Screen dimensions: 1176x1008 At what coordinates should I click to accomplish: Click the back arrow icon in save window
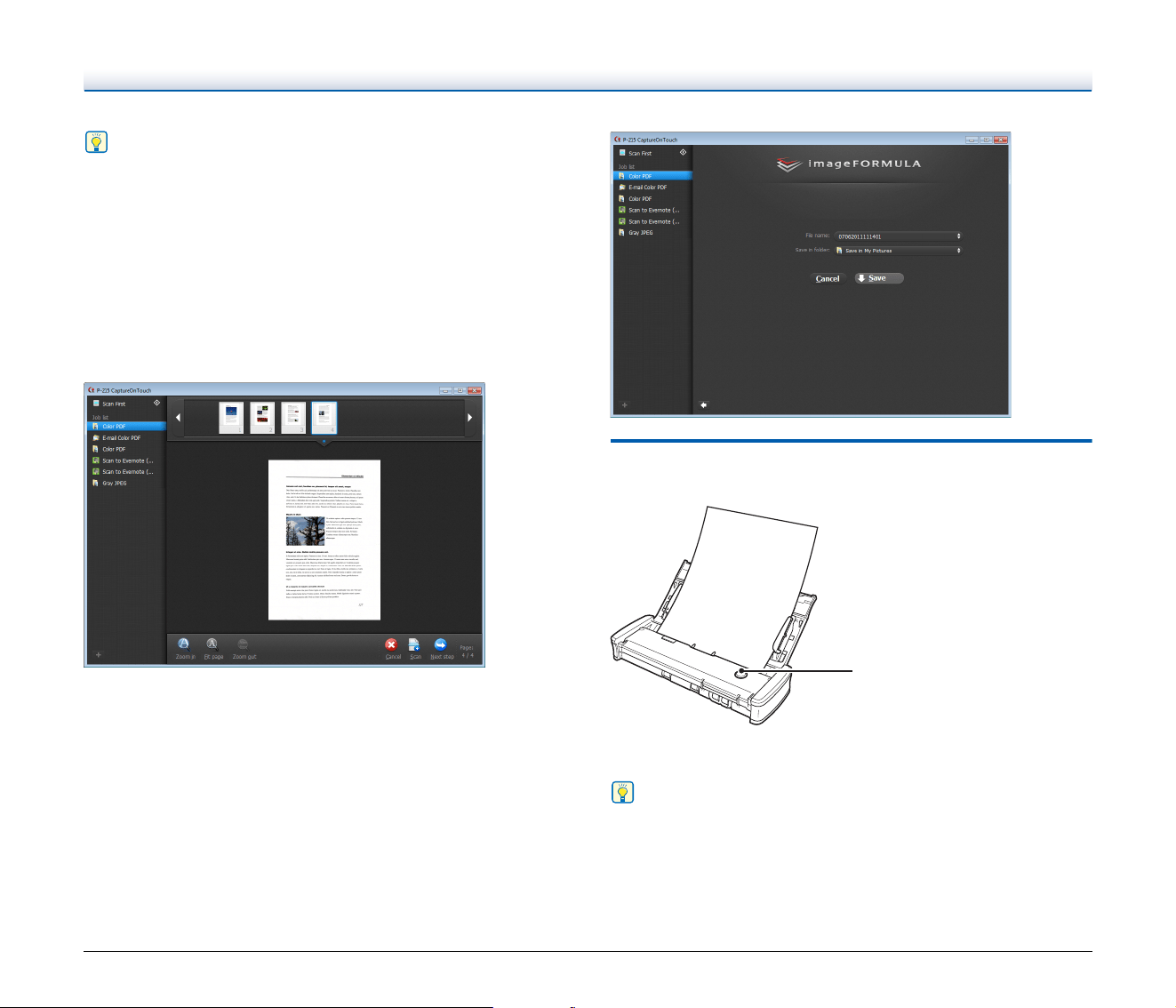click(703, 404)
